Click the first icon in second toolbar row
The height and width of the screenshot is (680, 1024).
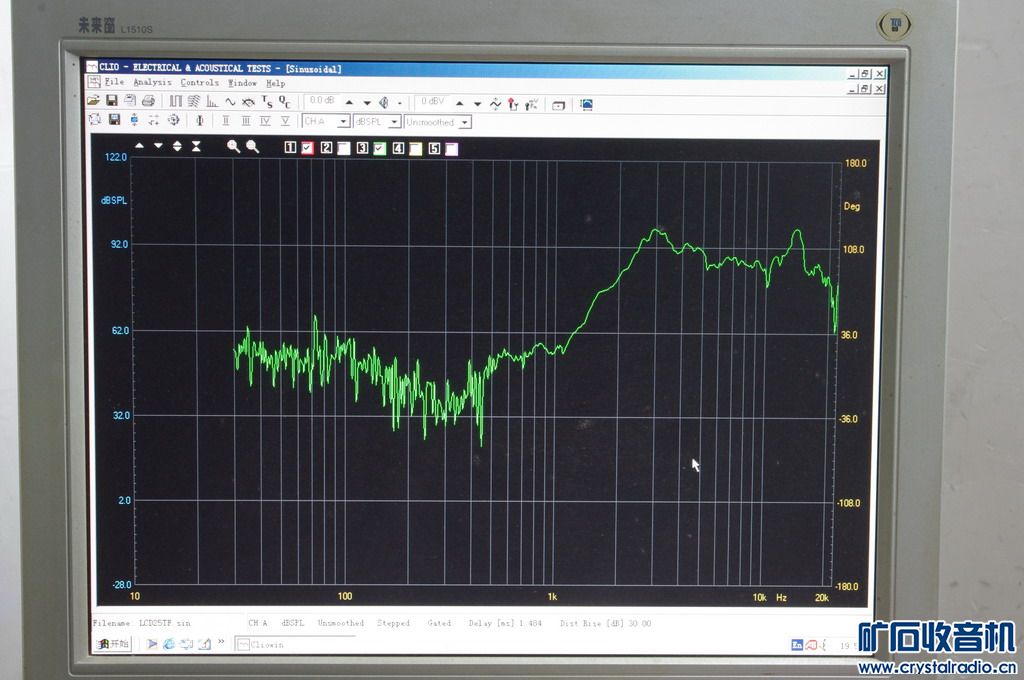(95, 119)
